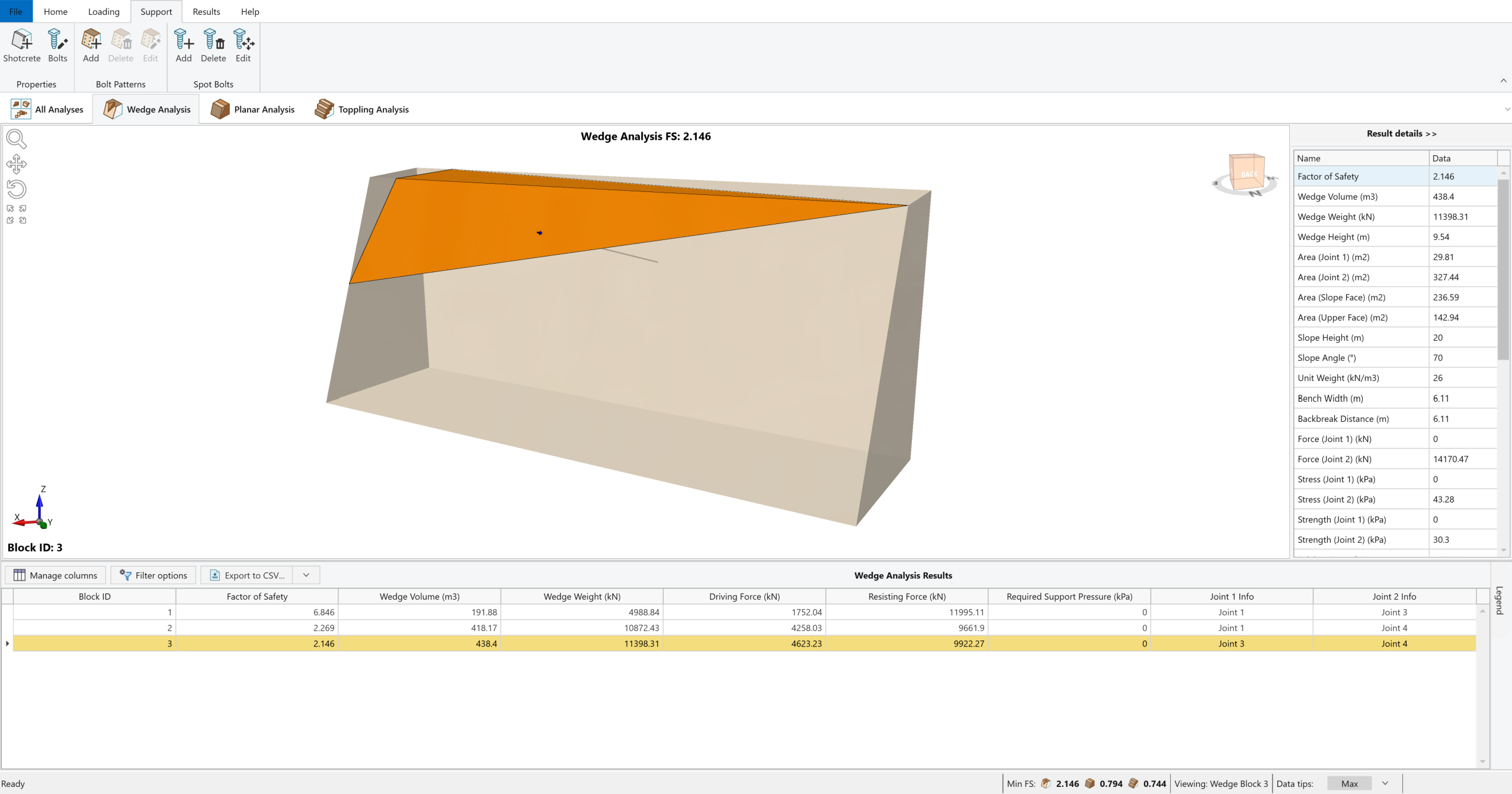Open Filter options
Screen dimensions: 1512x794
tap(153, 575)
